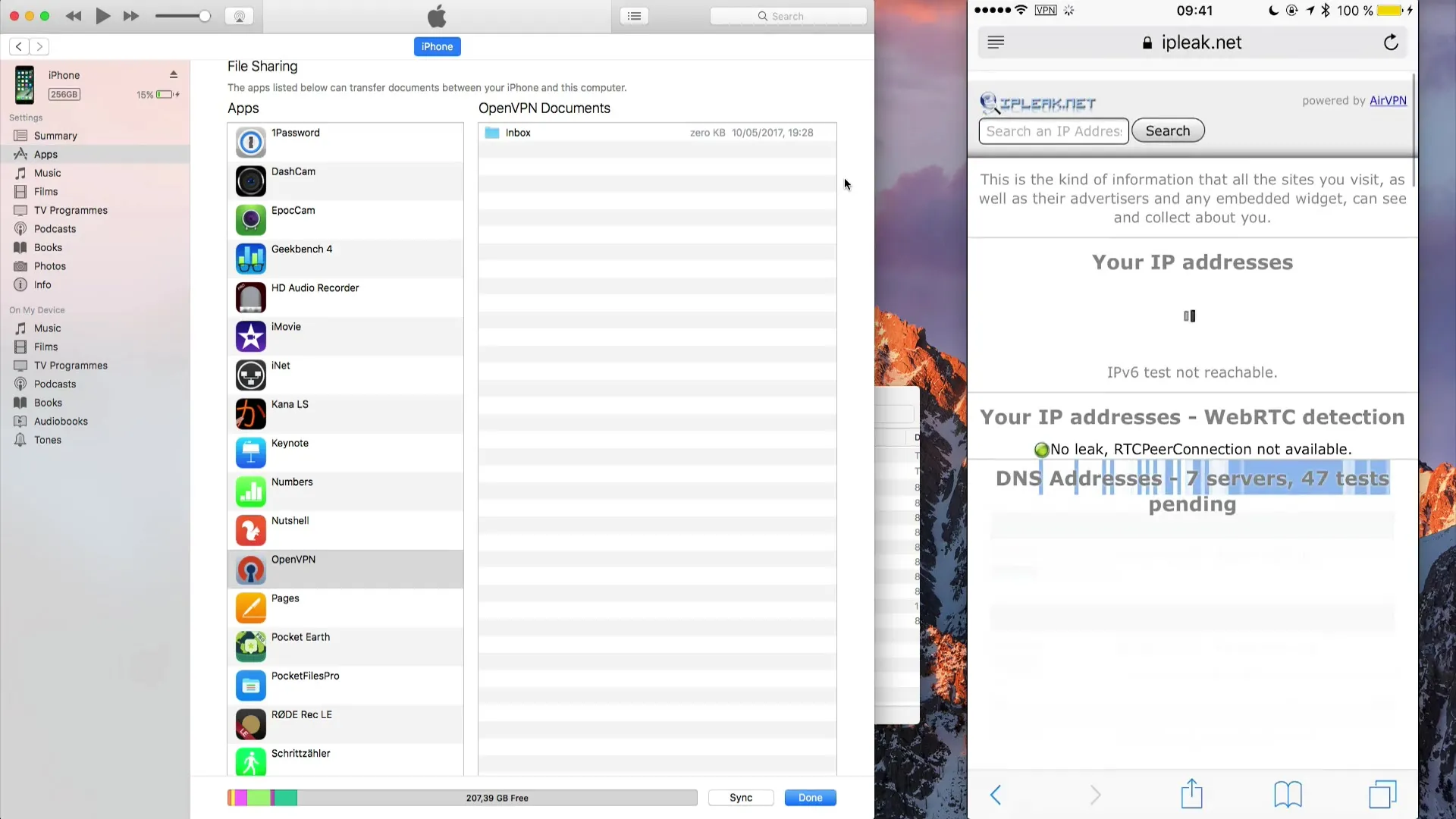This screenshot has height=819, width=1456.
Task: Open the iTunes list view button
Action: click(x=634, y=16)
